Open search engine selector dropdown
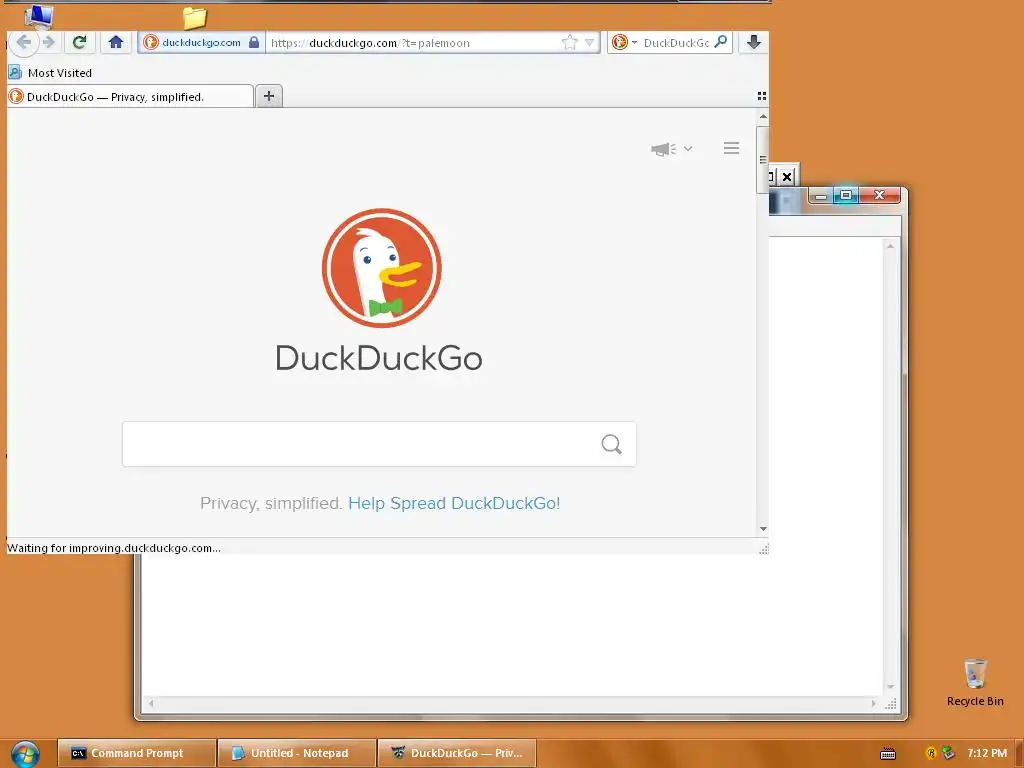The height and width of the screenshot is (768, 1024). click(624, 42)
